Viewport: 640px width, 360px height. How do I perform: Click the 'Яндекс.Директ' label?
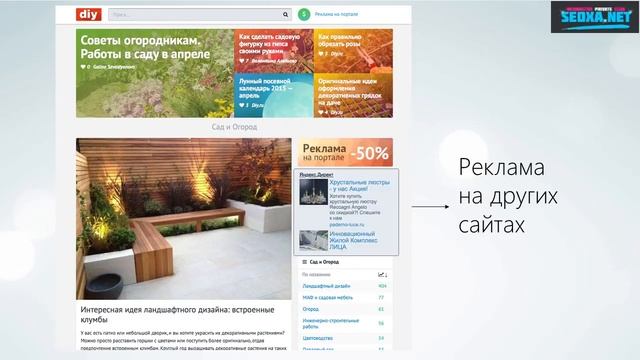pyautogui.click(x=316, y=175)
